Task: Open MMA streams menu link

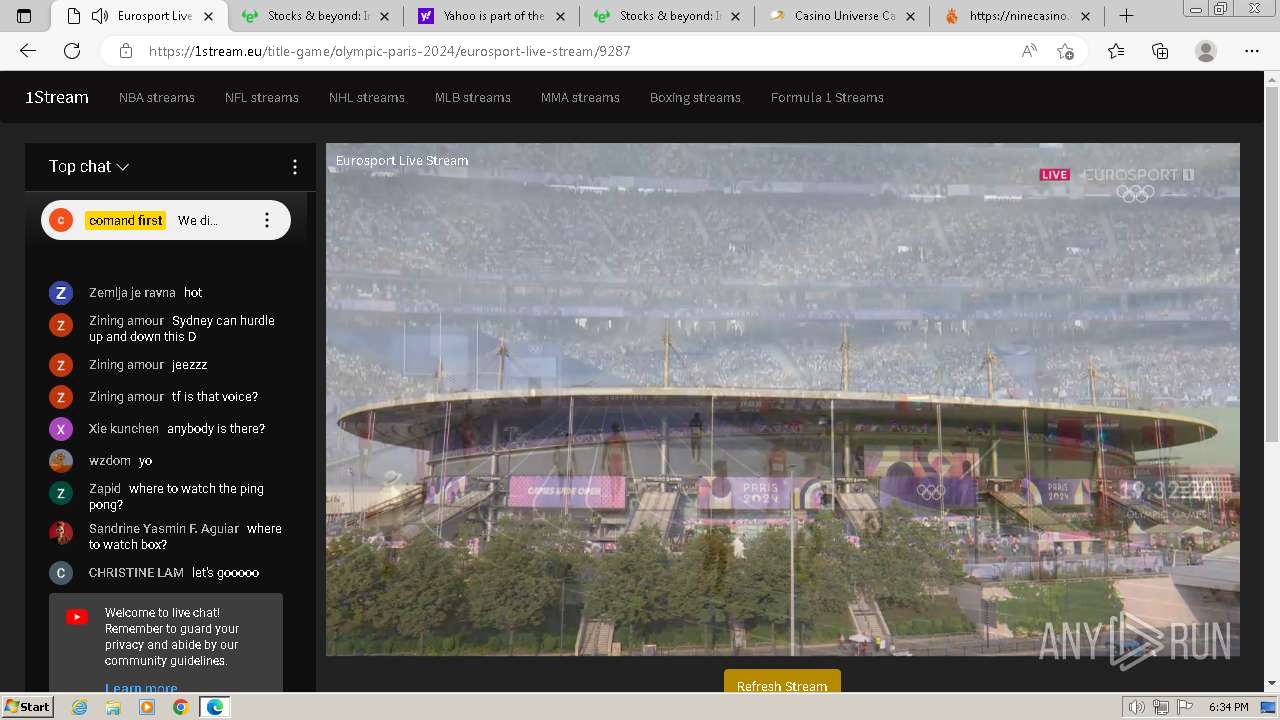Action: click(580, 97)
